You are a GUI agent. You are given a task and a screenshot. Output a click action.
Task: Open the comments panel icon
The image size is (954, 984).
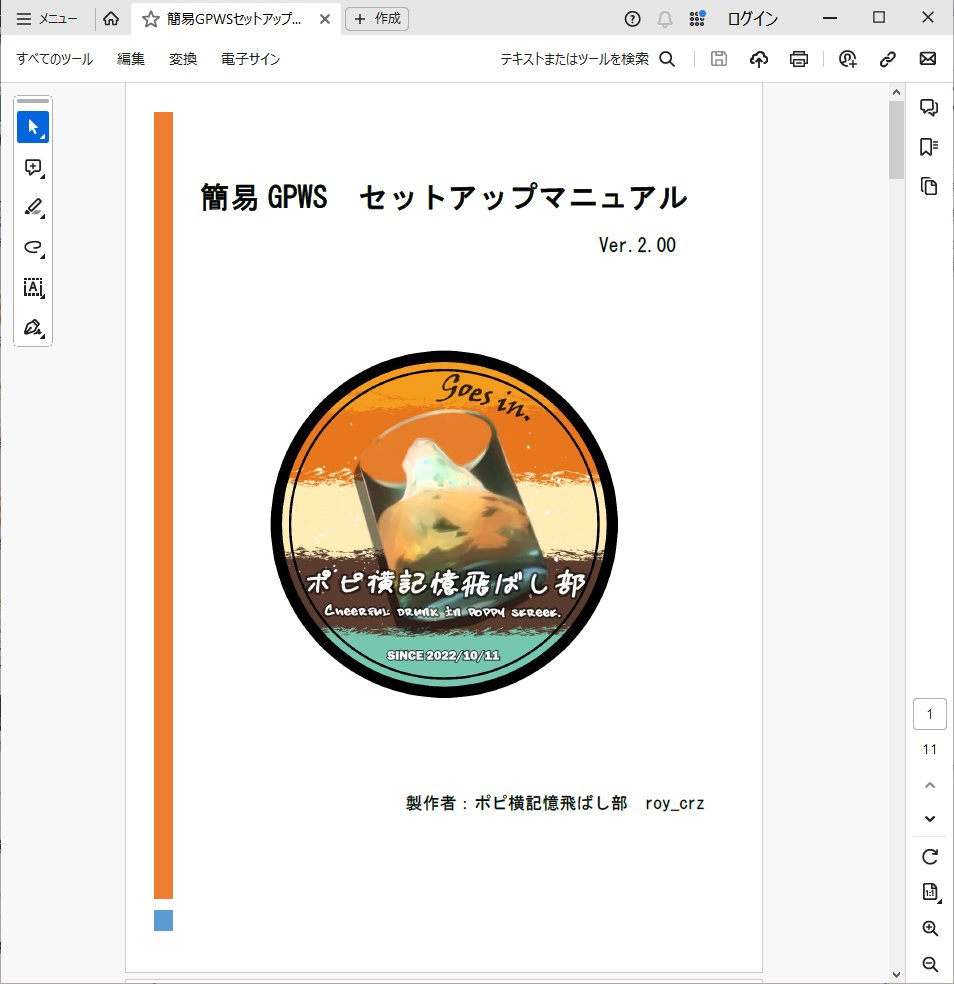929,107
